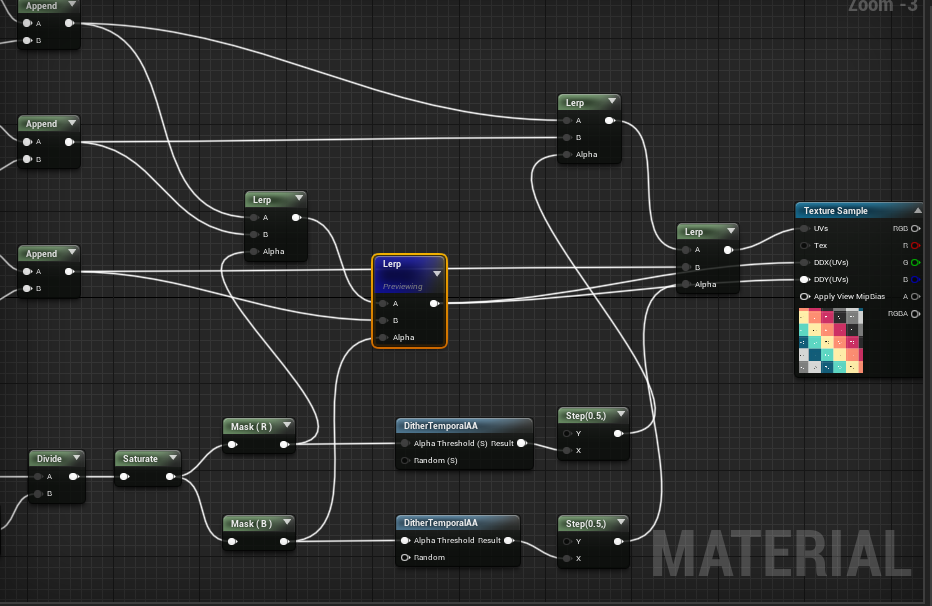Click the RGBA output pin on Texture Sample
932x606 pixels.
pyautogui.click(x=915, y=314)
